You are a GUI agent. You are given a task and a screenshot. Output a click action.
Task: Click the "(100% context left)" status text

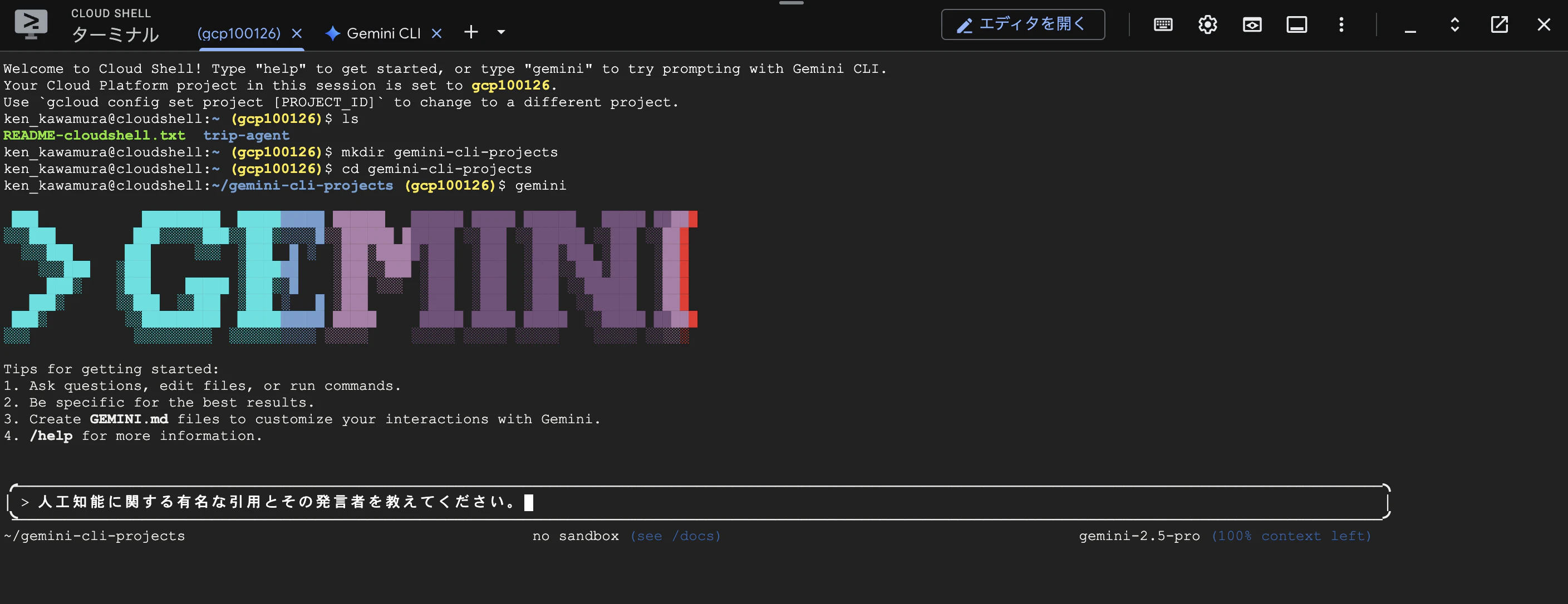tap(1291, 536)
